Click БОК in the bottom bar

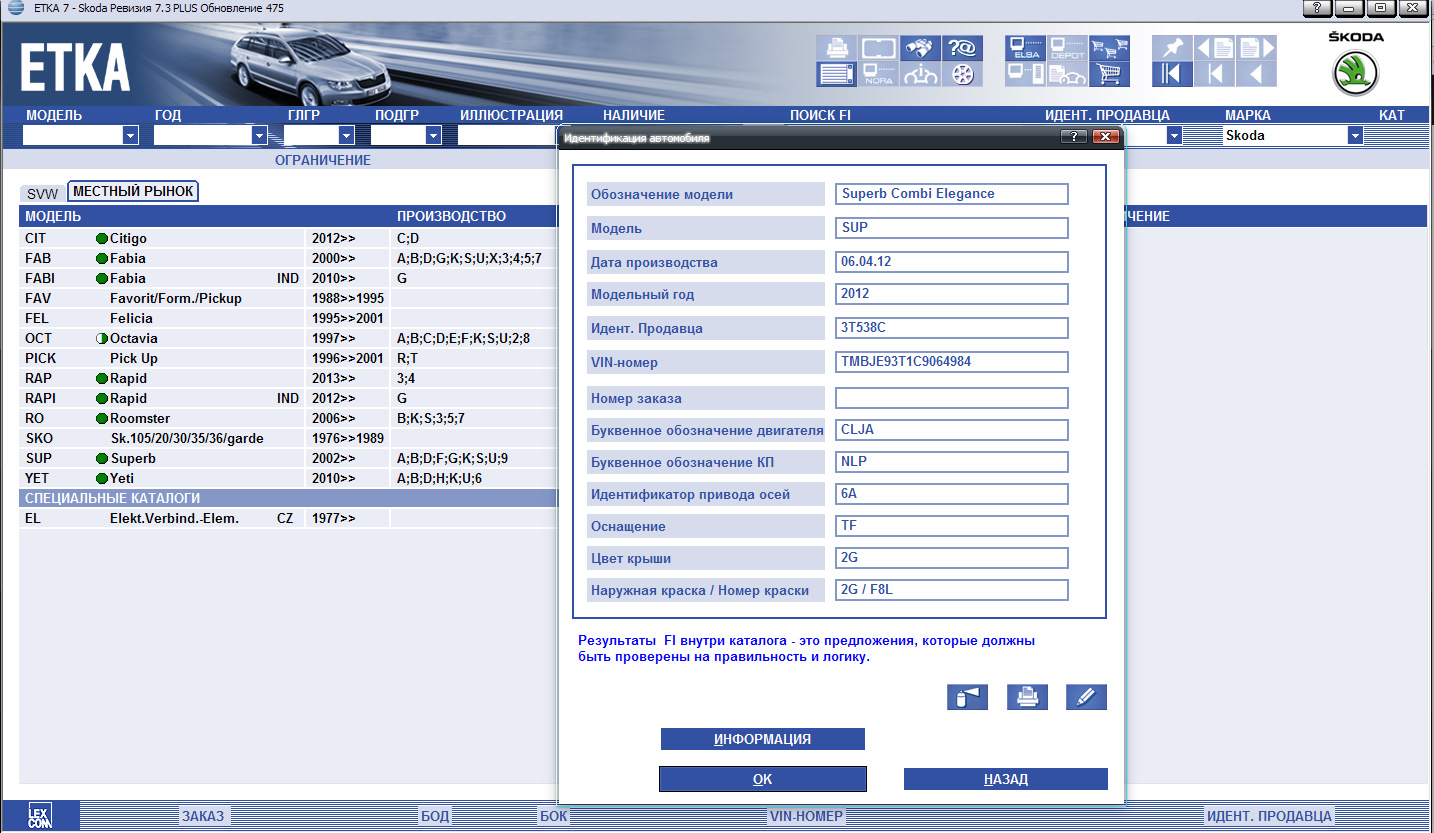pyautogui.click(x=554, y=816)
